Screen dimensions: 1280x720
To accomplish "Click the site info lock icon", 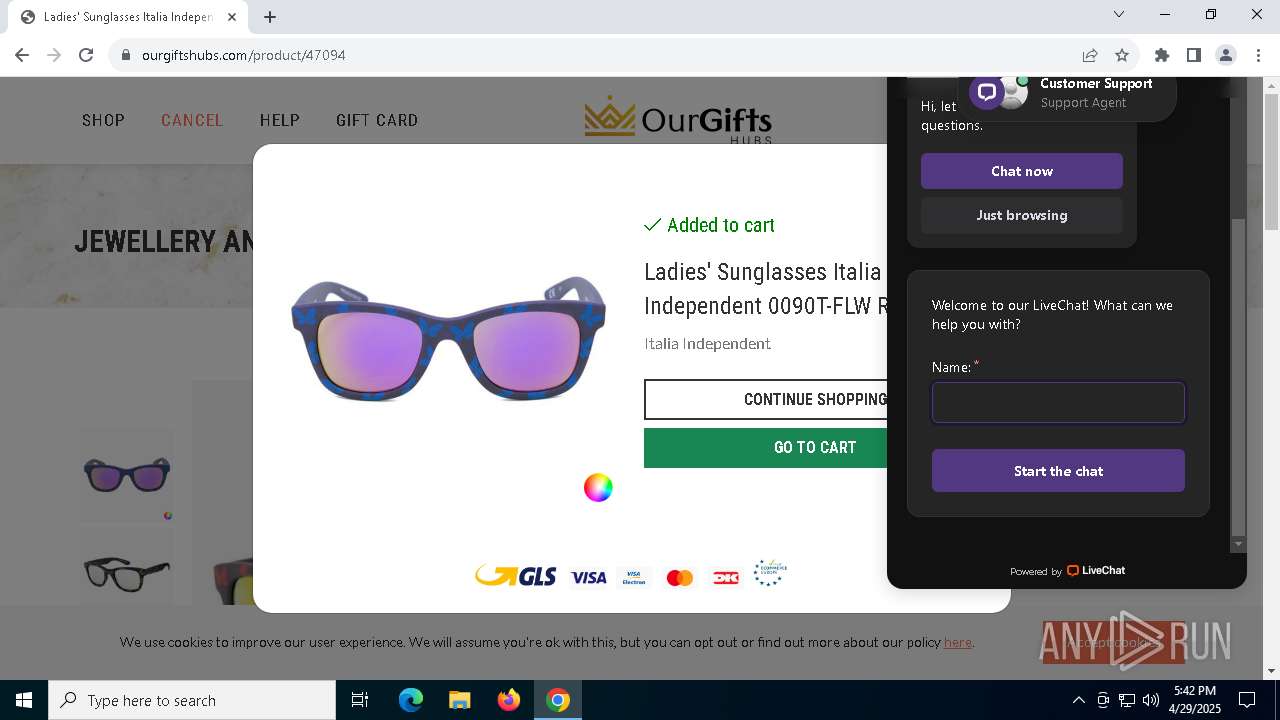I will point(126,55).
